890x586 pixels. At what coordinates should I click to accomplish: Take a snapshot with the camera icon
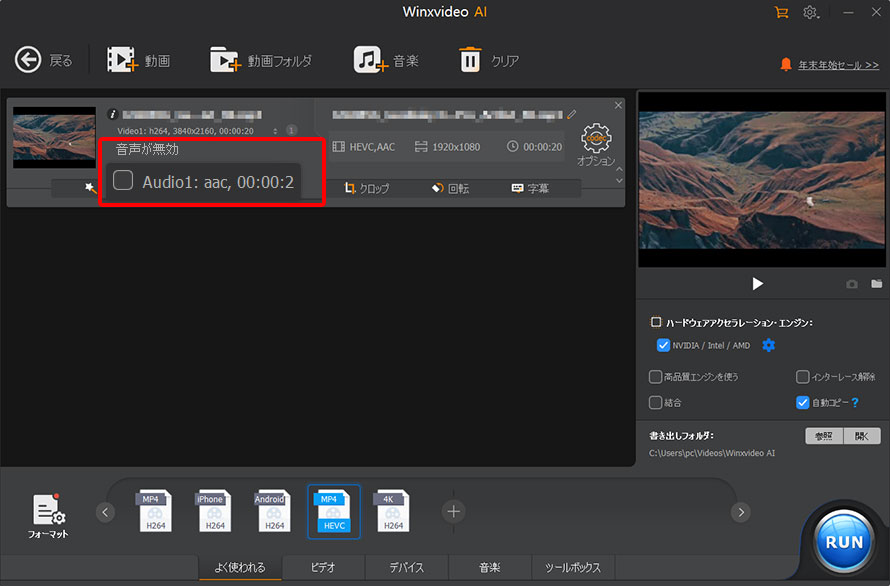tap(852, 284)
